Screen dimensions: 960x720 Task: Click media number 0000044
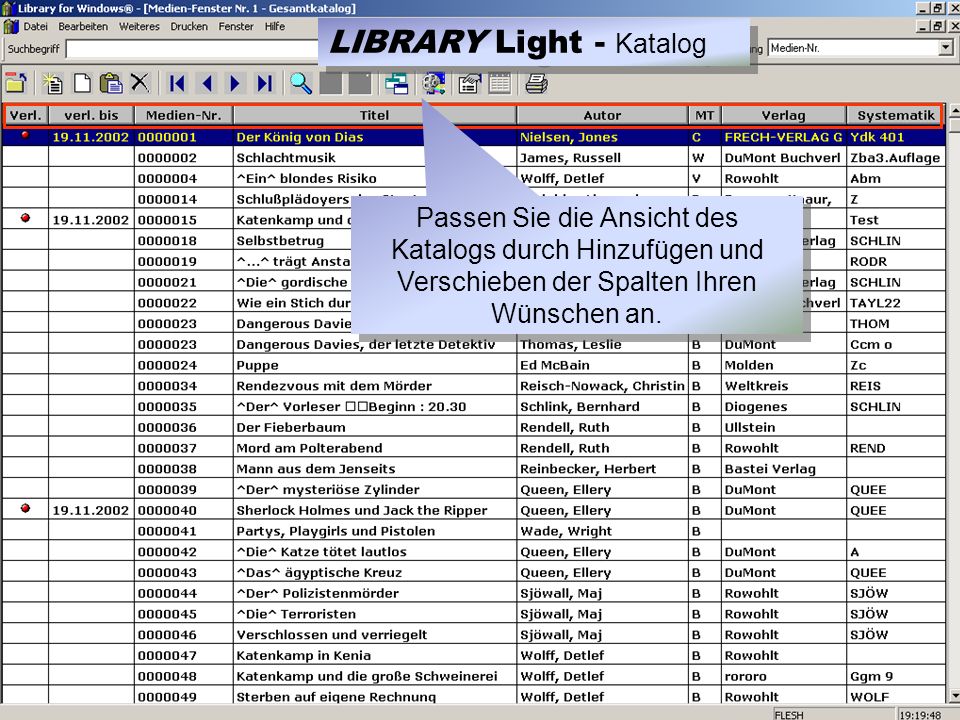pos(167,593)
